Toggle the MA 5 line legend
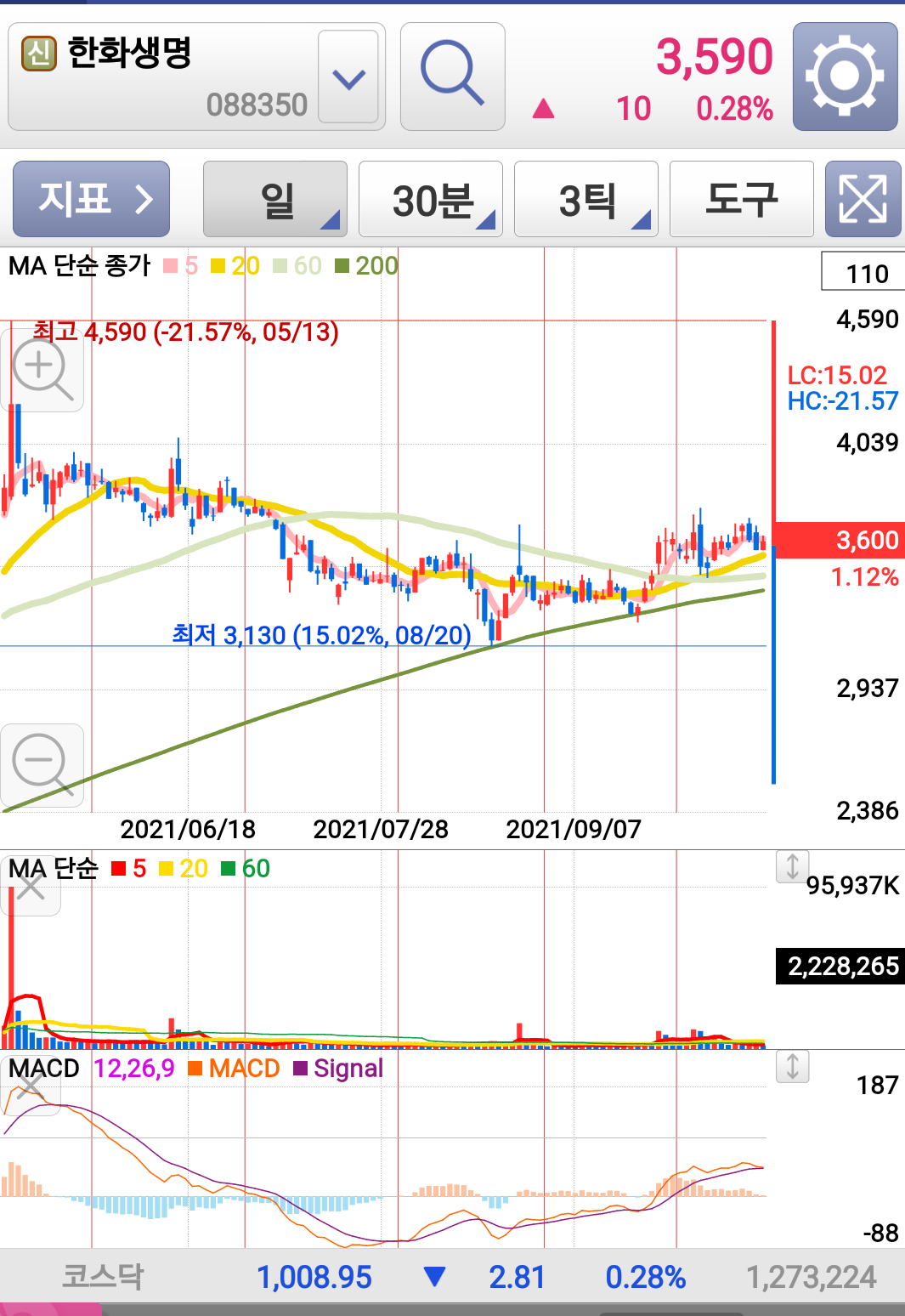 point(180,266)
